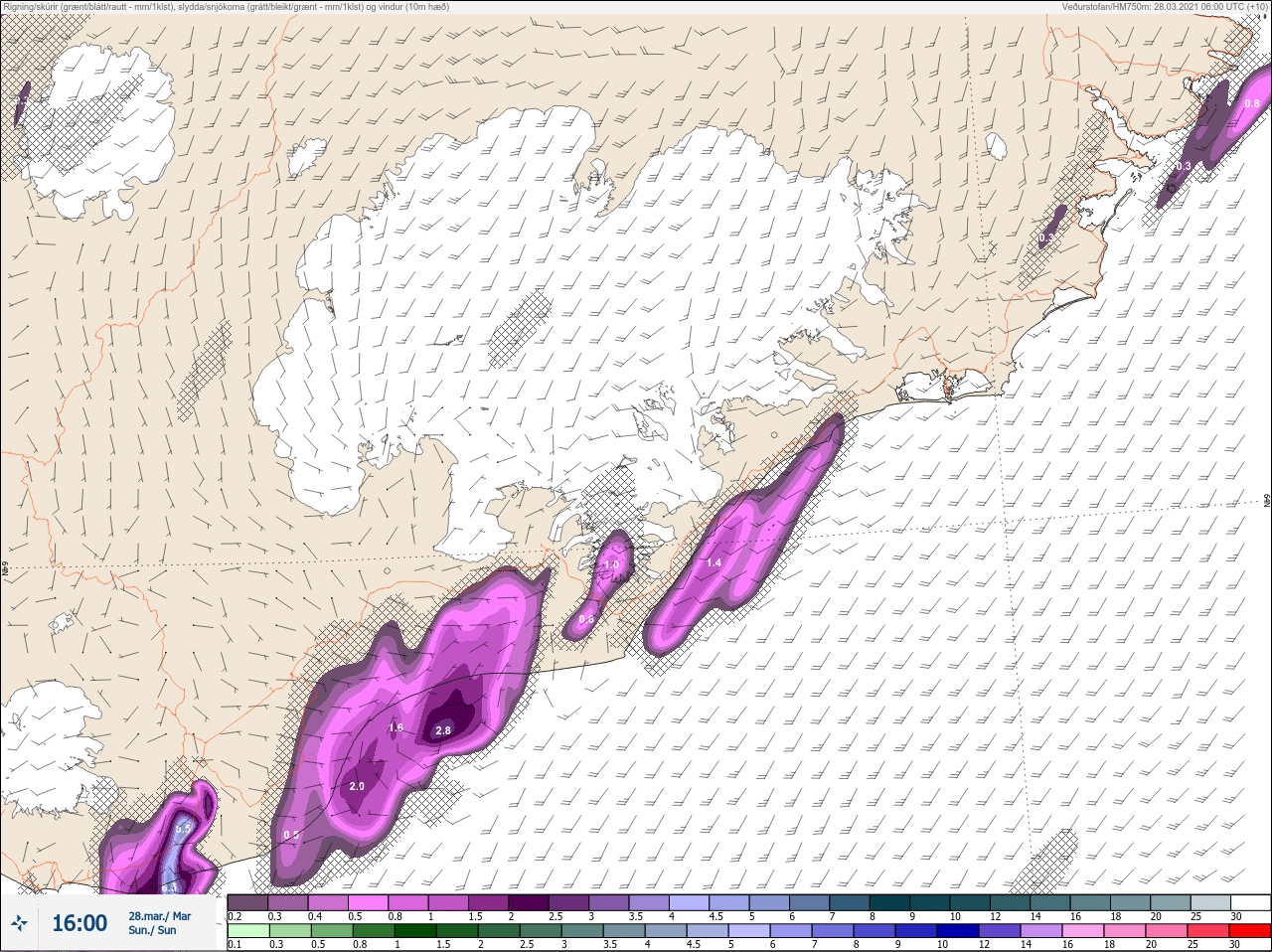The width and height of the screenshot is (1272, 952).
Task: Click the 1.0 precipitation value on the map
Action: point(611,564)
